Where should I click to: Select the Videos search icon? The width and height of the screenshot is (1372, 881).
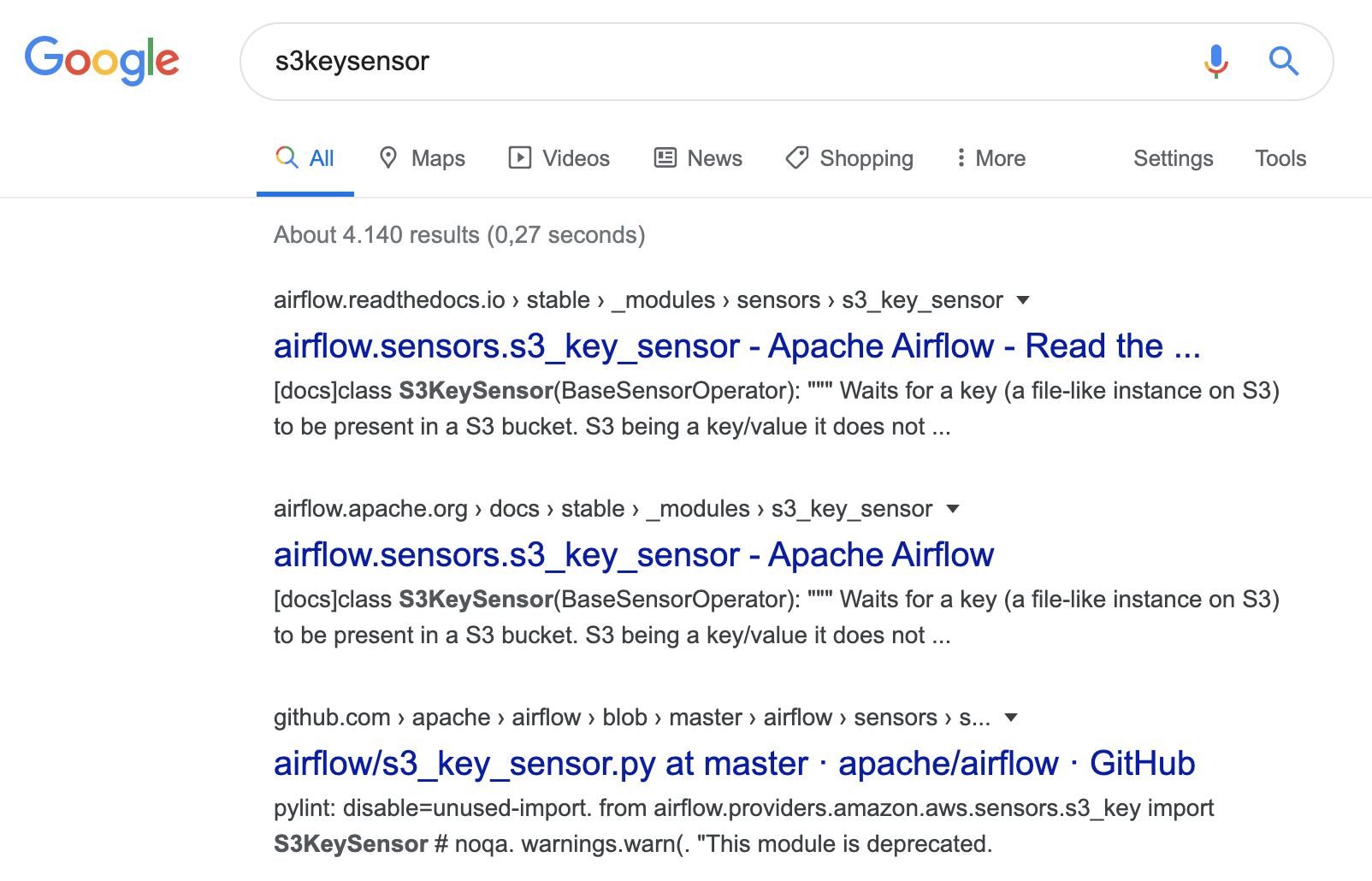tap(521, 157)
